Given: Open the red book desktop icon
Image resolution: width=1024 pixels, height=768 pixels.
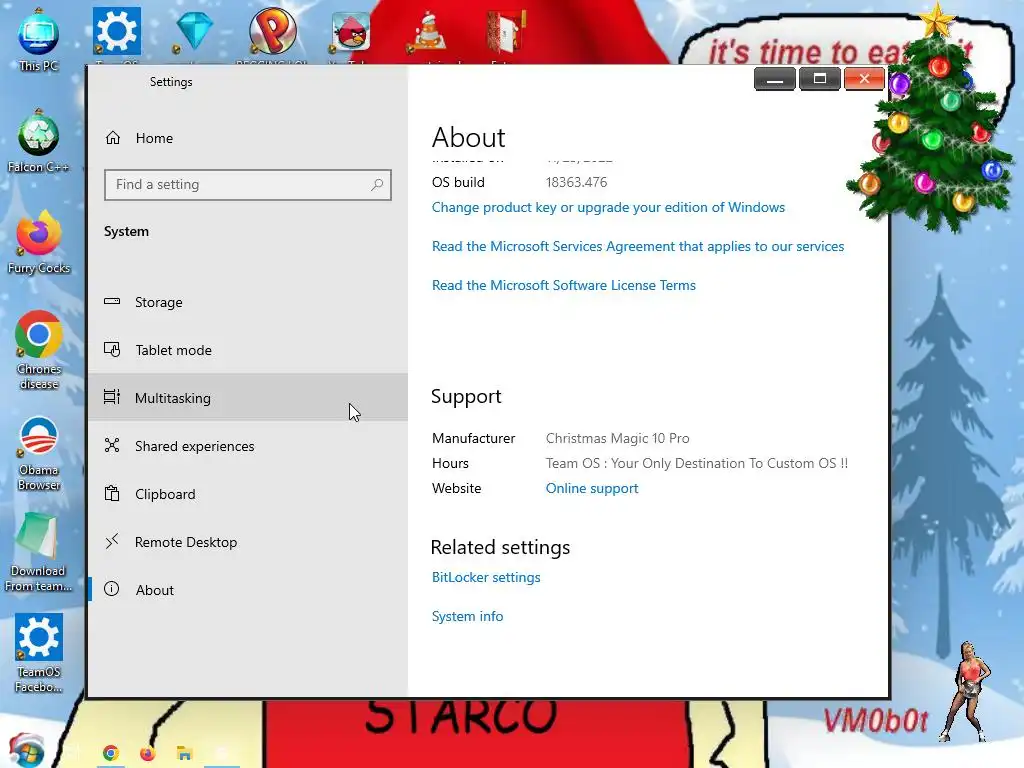Looking at the screenshot, I should pyautogui.click(x=505, y=31).
